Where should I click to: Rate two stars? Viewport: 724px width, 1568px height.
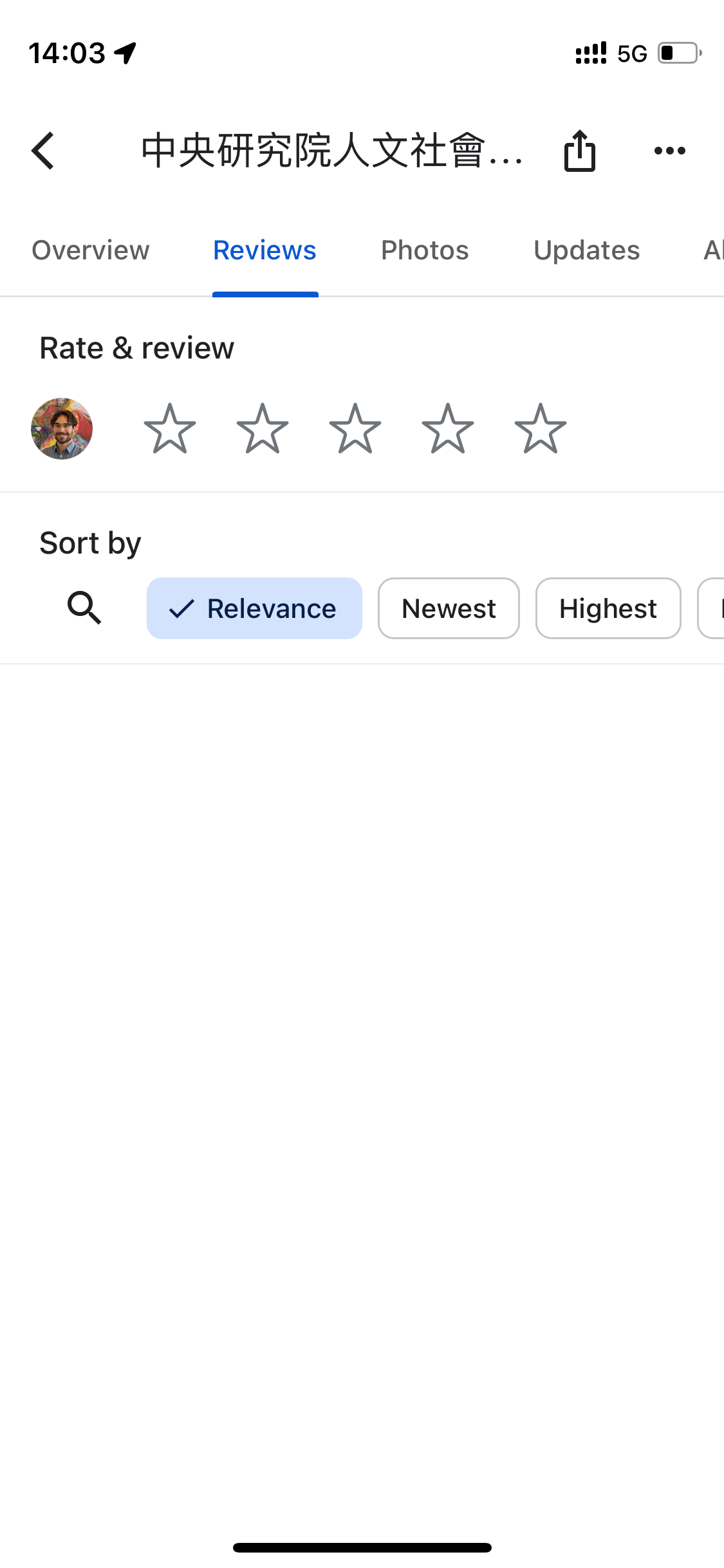[263, 429]
